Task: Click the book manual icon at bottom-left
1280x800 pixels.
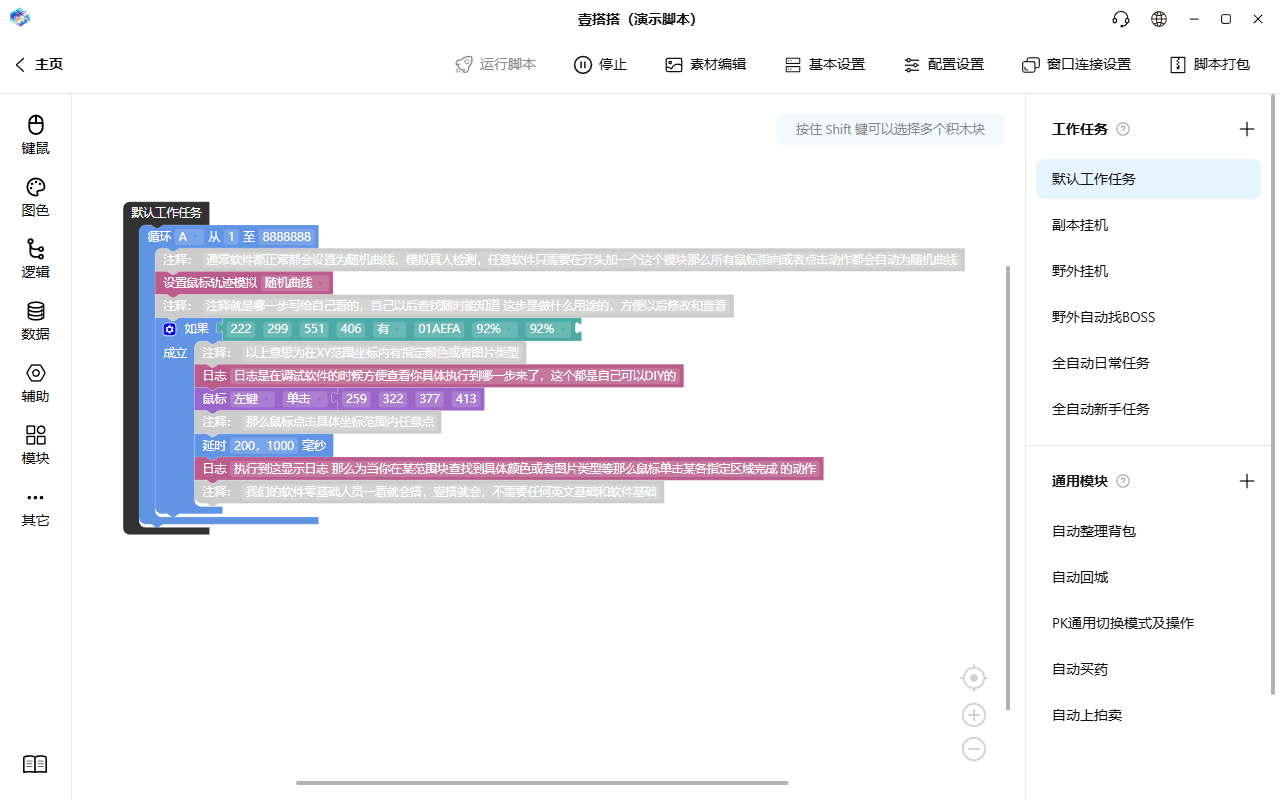Action: [35, 764]
